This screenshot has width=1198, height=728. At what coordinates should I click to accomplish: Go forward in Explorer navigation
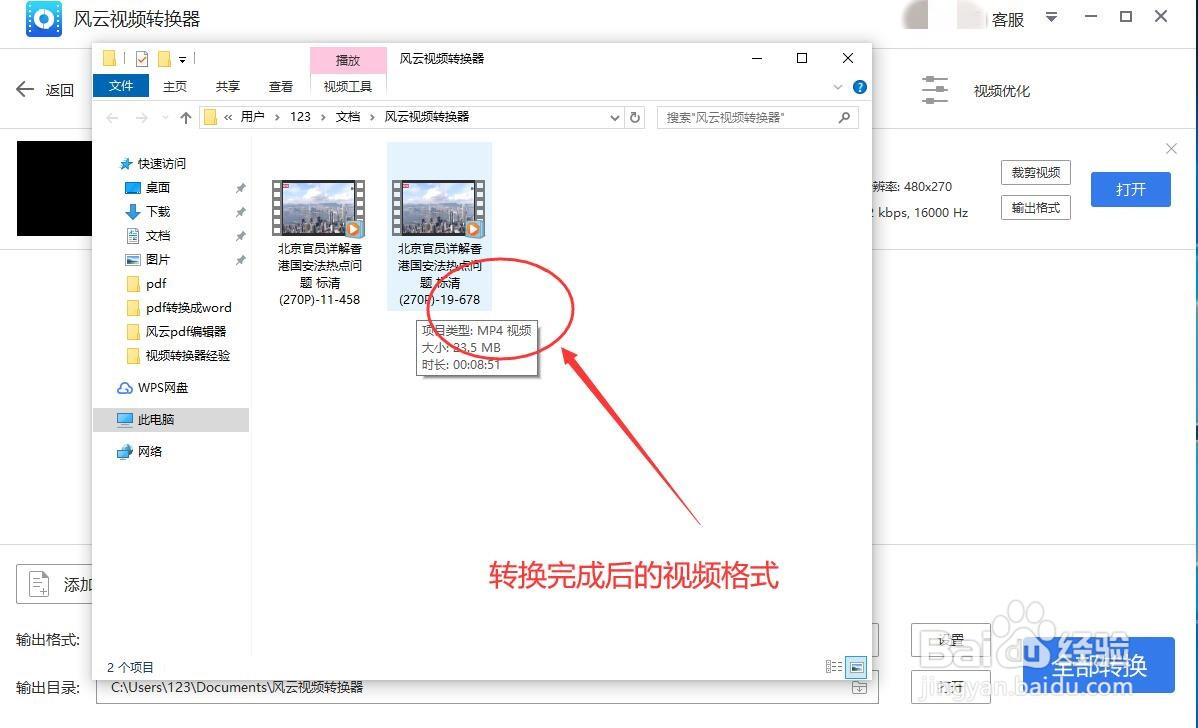(141, 118)
